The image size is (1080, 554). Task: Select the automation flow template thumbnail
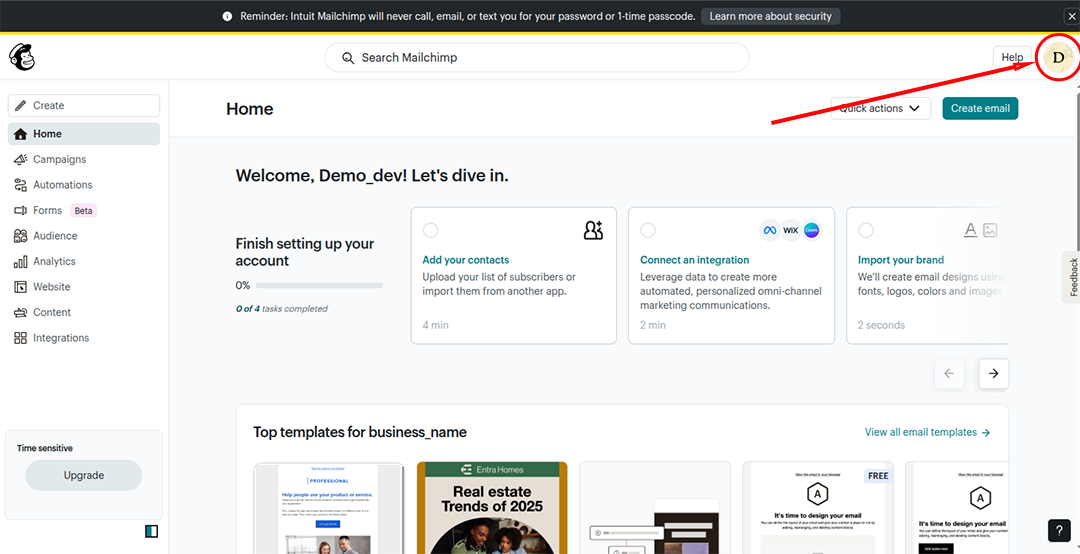click(655, 508)
